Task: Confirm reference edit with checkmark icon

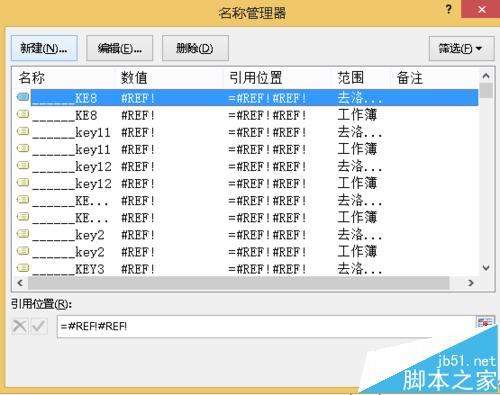Action: 39,326
